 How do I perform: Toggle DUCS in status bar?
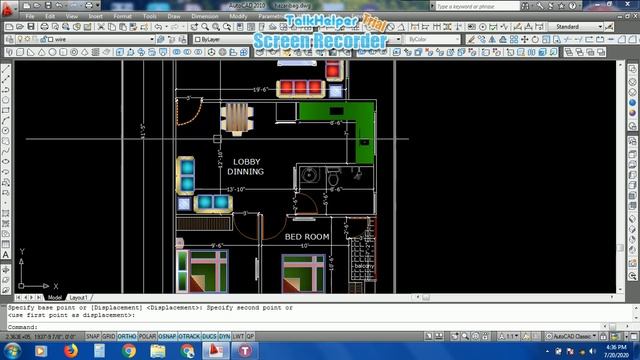(209, 336)
